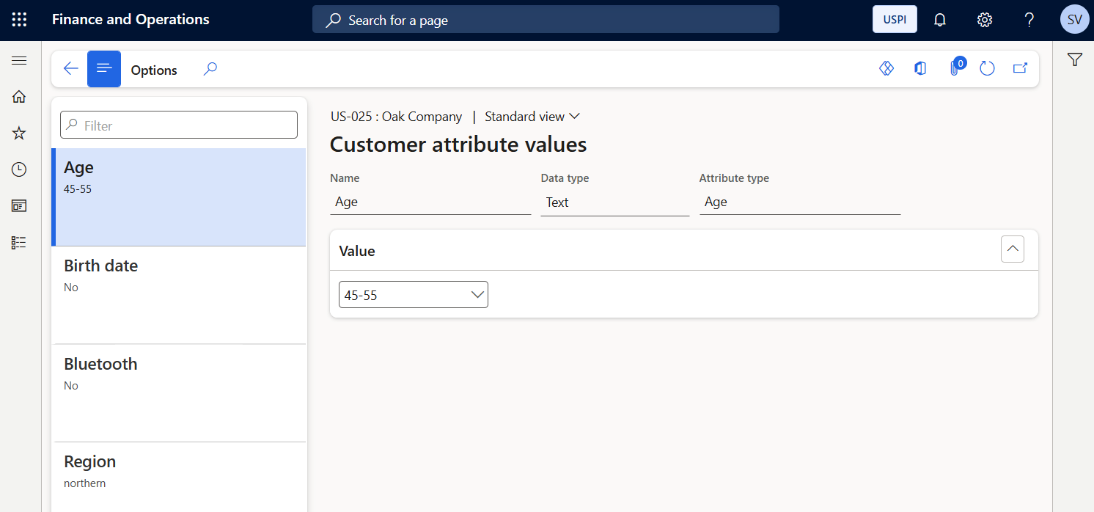Go to the Home icon in sidebar
Image resolution: width=1094 pixels, height=512 pixels.
pos(20,97)
